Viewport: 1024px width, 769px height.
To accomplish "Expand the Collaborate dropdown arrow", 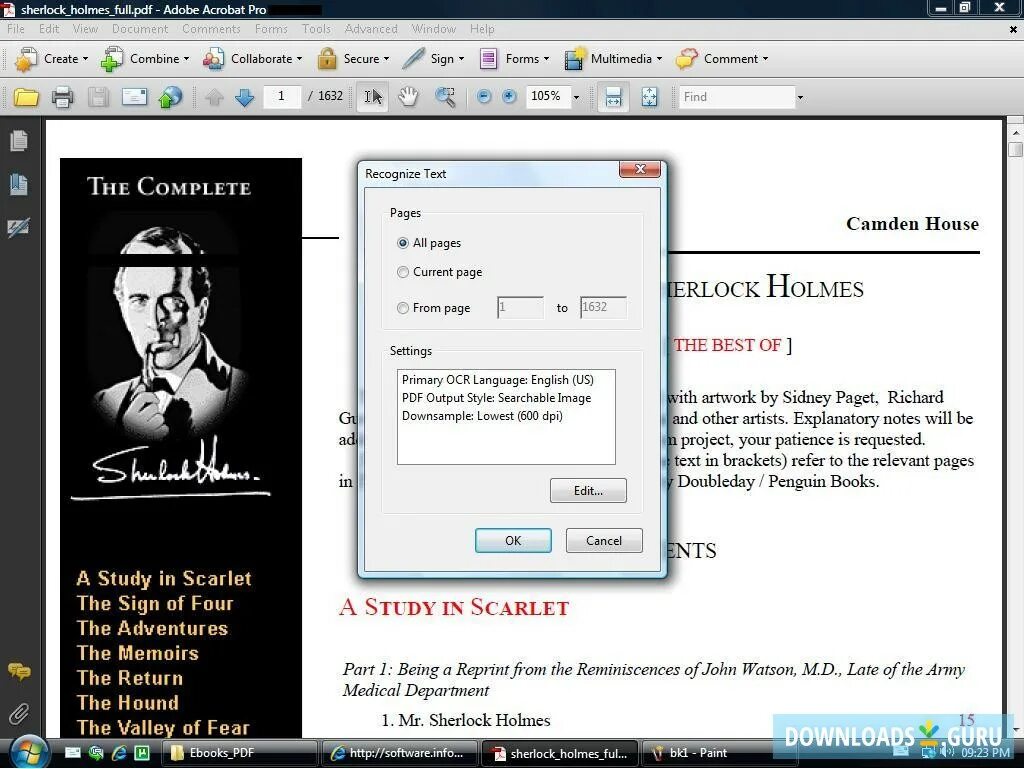I will (x=299, y=59).
